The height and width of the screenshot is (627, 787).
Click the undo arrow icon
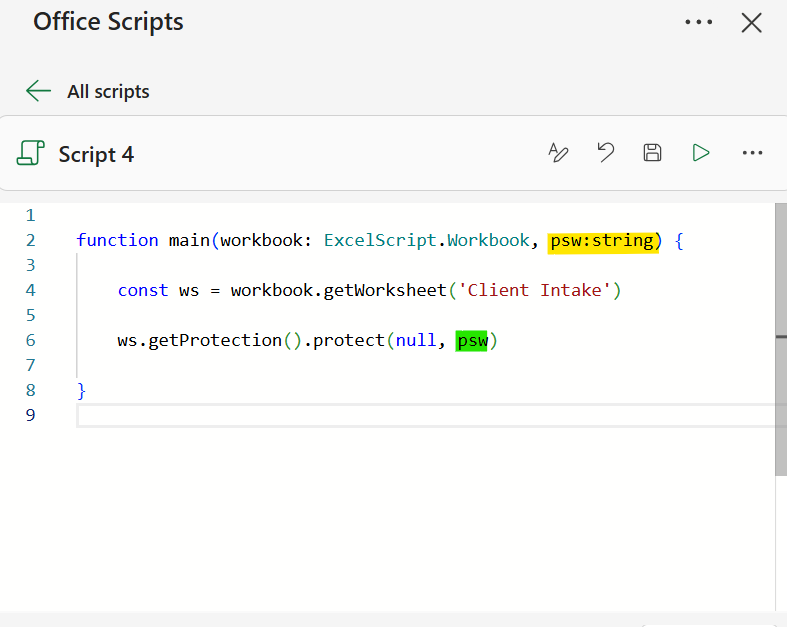pos(606,153)
